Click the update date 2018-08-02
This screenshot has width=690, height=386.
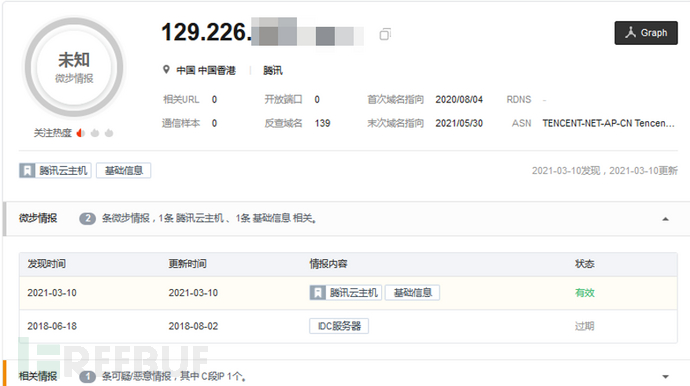click(193, 326)
